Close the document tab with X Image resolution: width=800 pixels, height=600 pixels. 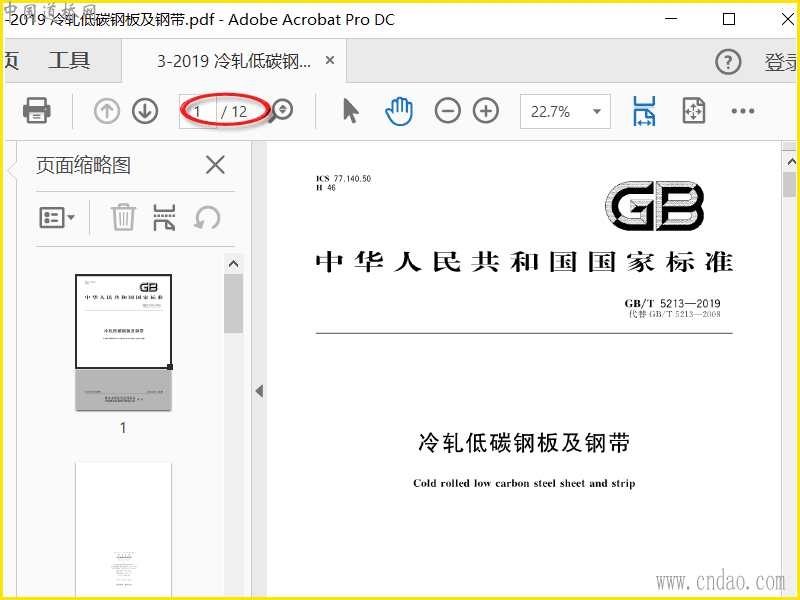330,60
